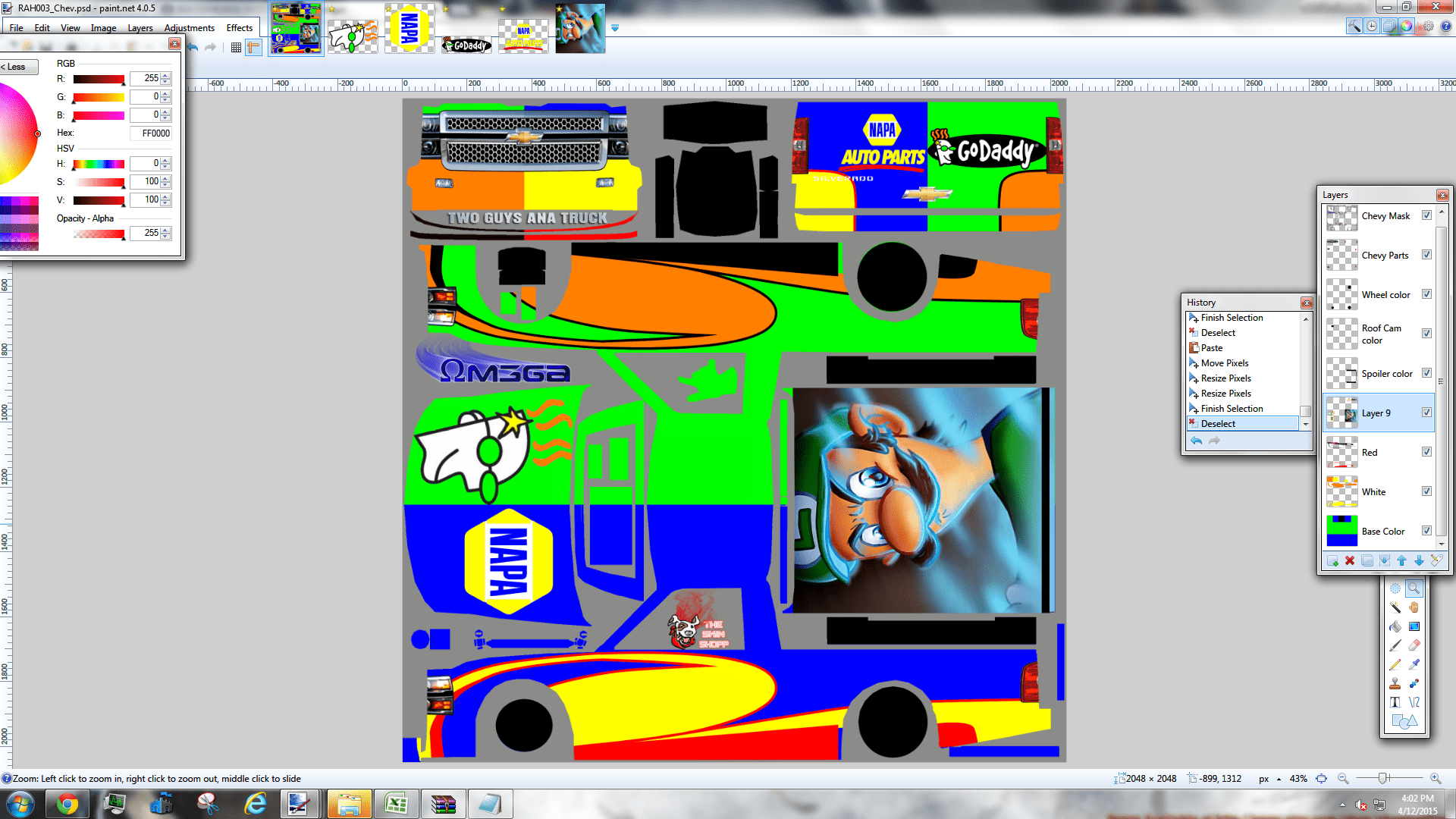Hide the Chevy Mask layer
The width and height of the screenshot is (1456, 819).
pyautogui.click(x=1426, y=215)
